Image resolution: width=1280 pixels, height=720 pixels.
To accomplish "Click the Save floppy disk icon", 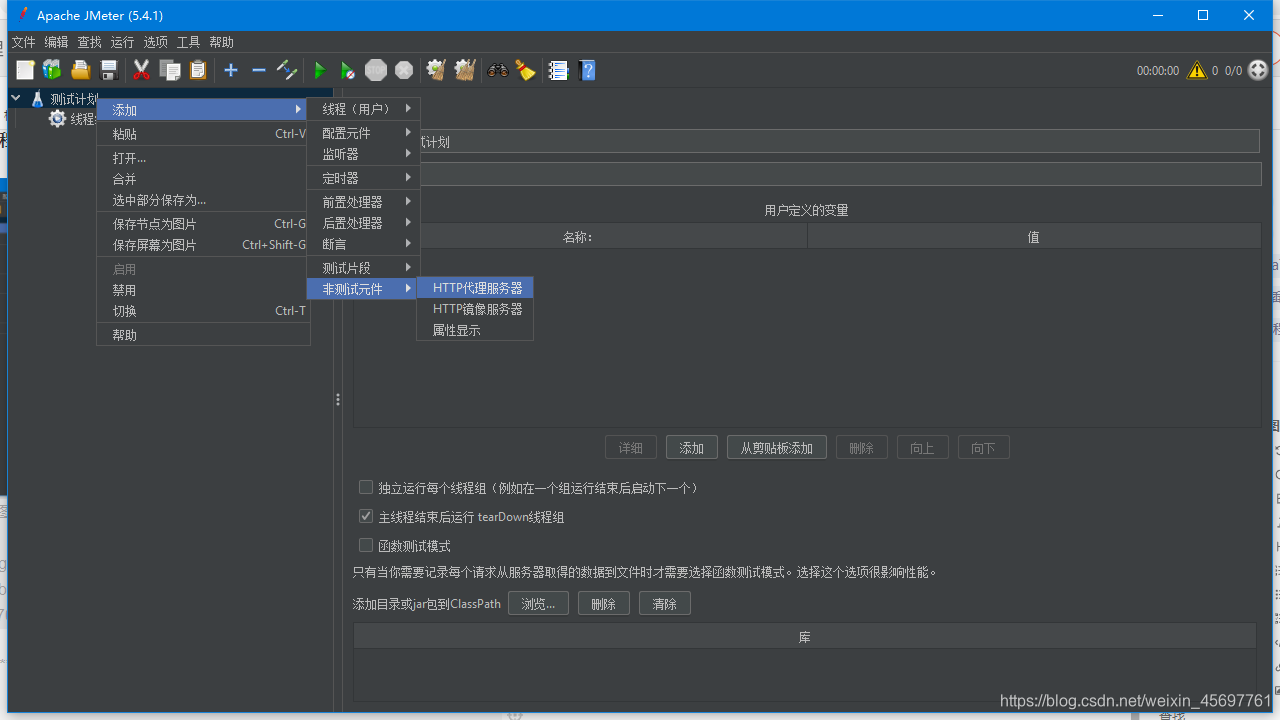I will [110, 70].
